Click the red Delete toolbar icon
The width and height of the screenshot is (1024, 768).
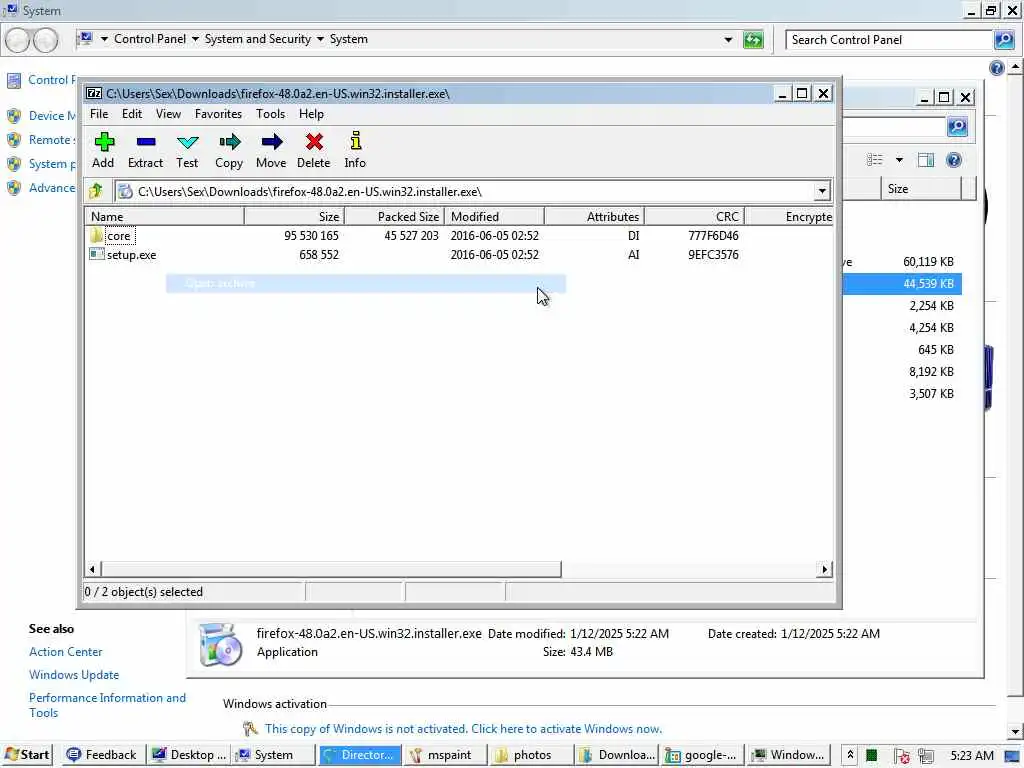(x=314, y=142)
